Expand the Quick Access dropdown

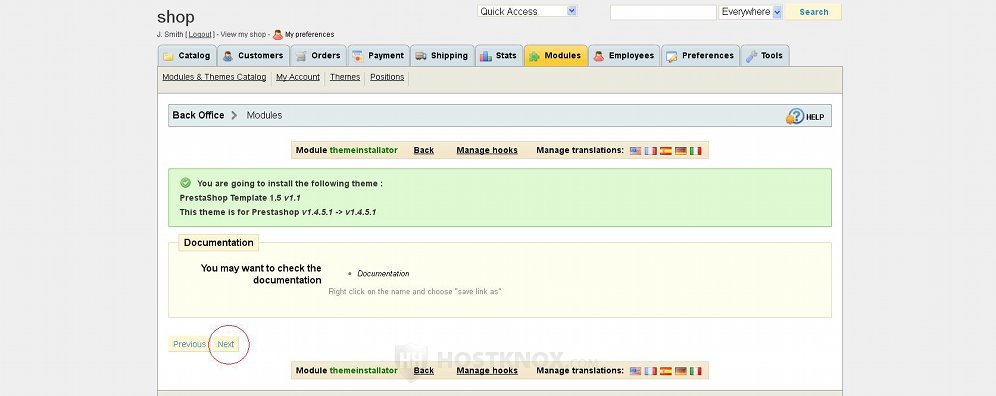pos(527,11)
